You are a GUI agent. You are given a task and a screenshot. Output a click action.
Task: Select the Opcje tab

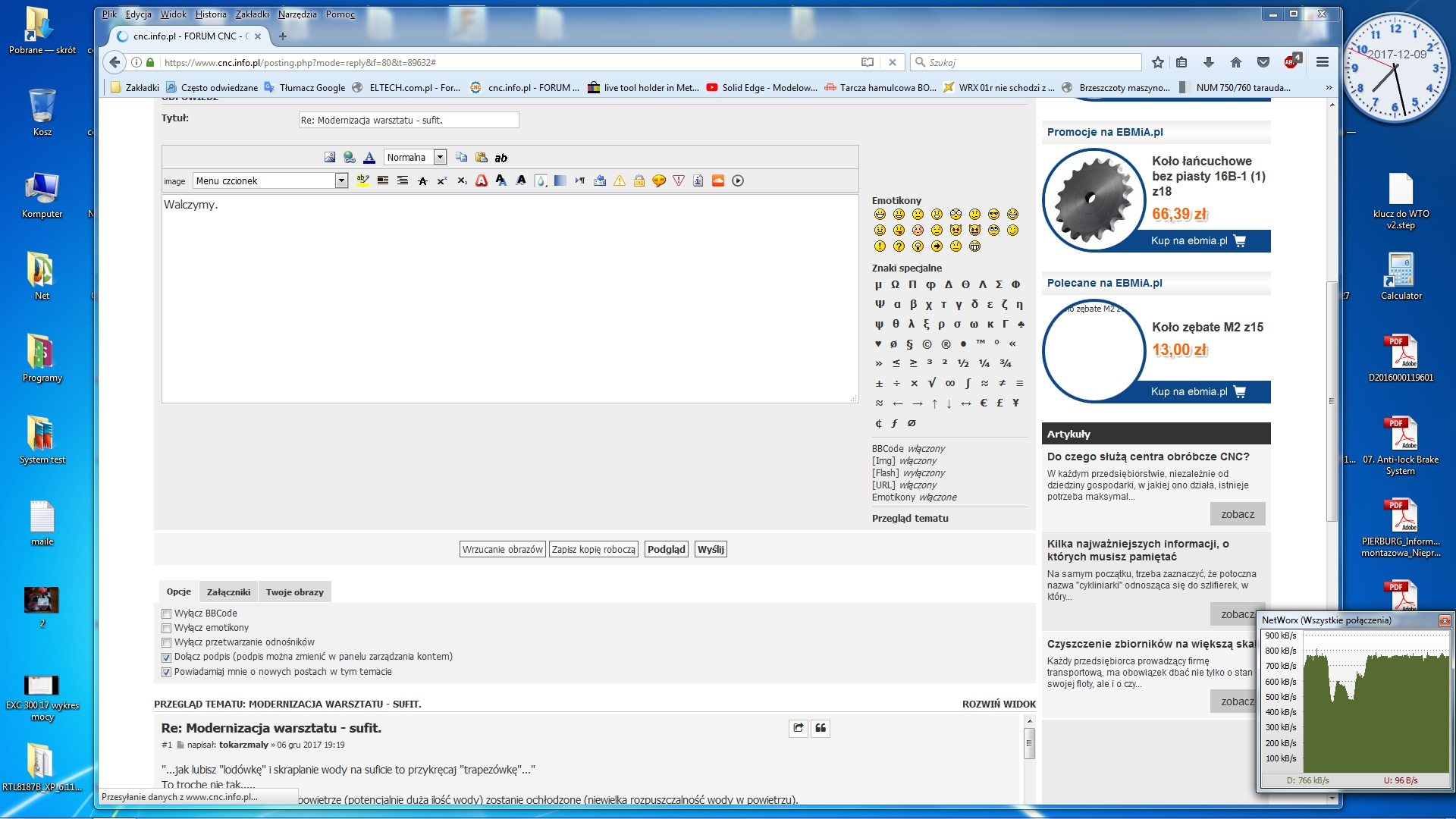pyautogui.click(x=179, y=591)
